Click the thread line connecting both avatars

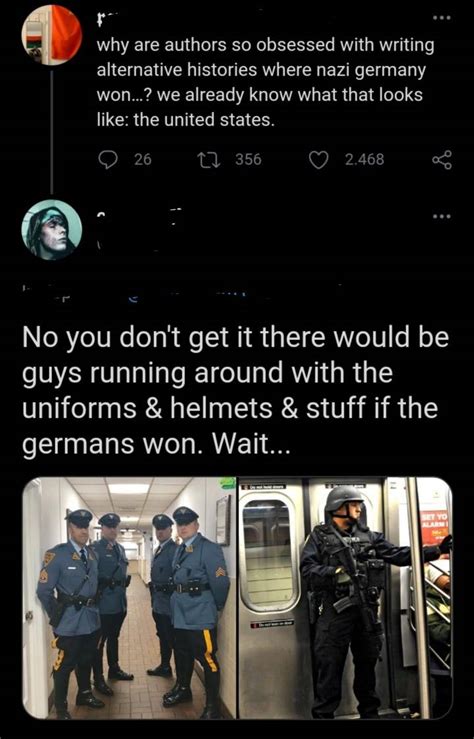coord(51,131)
